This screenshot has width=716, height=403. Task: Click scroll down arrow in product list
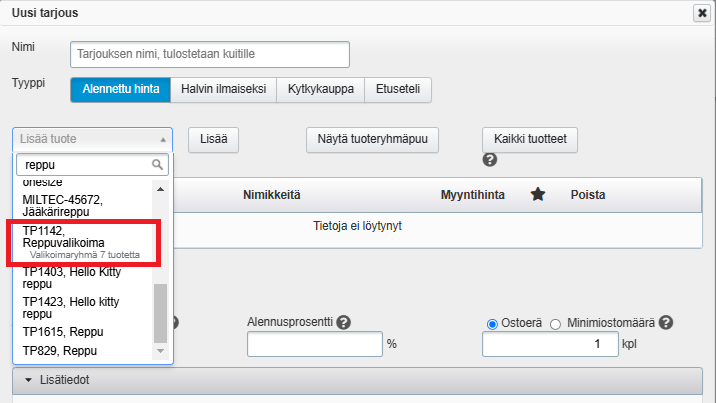point(160,351)
